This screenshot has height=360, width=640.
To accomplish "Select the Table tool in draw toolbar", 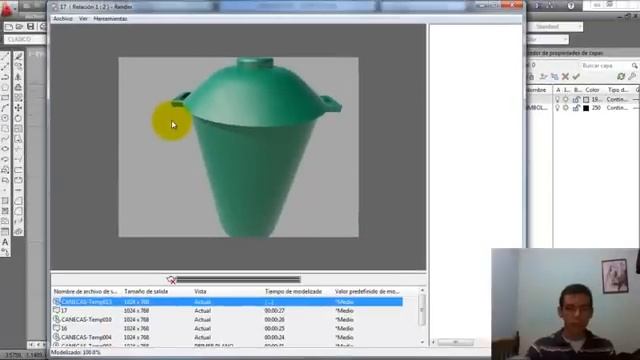I will tap(5, 232).
